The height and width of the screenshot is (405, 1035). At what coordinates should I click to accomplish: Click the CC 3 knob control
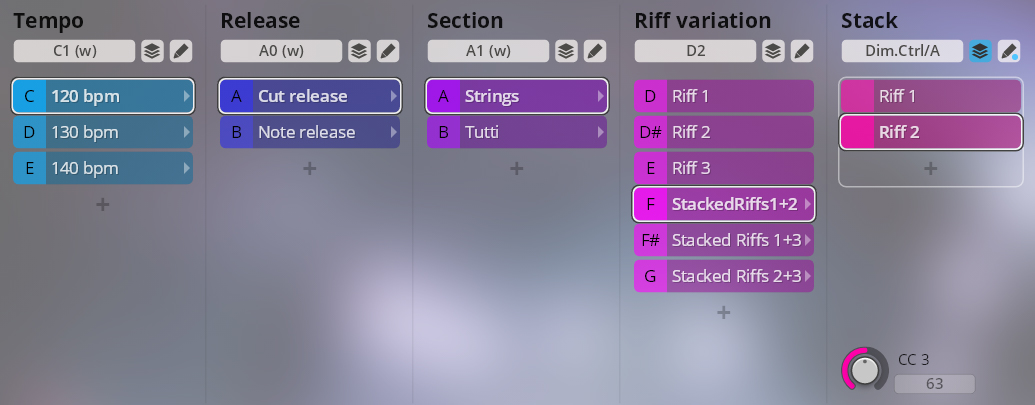click(x=864, y=368)
